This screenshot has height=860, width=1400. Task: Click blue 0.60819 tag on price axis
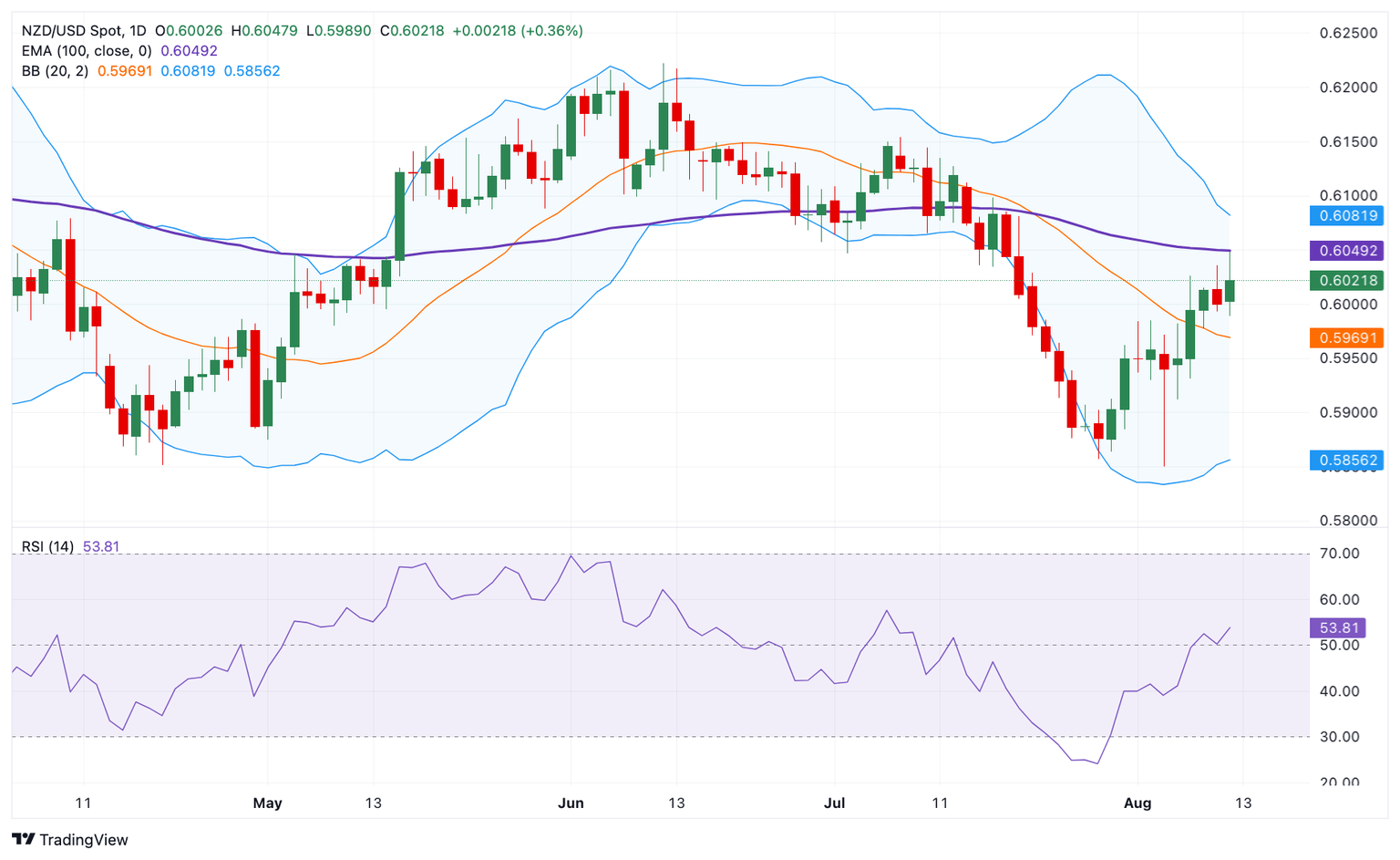[x=1346, y=216]
